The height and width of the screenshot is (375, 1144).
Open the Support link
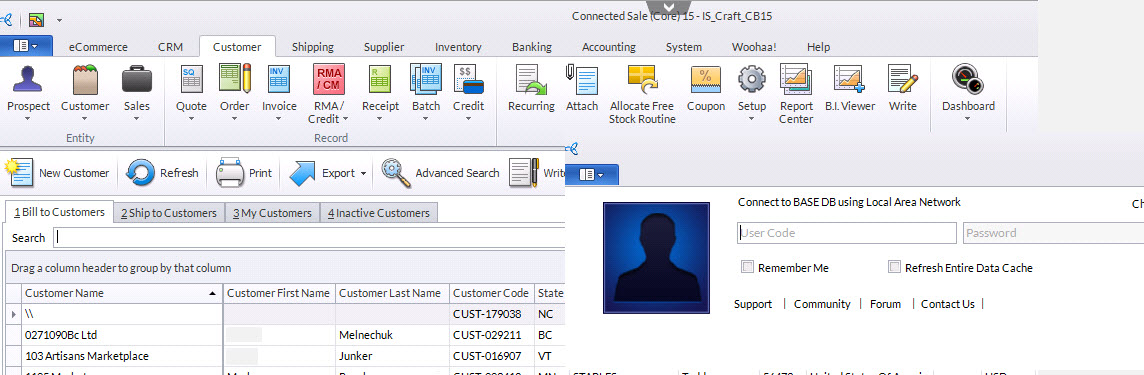click(753, 304)
